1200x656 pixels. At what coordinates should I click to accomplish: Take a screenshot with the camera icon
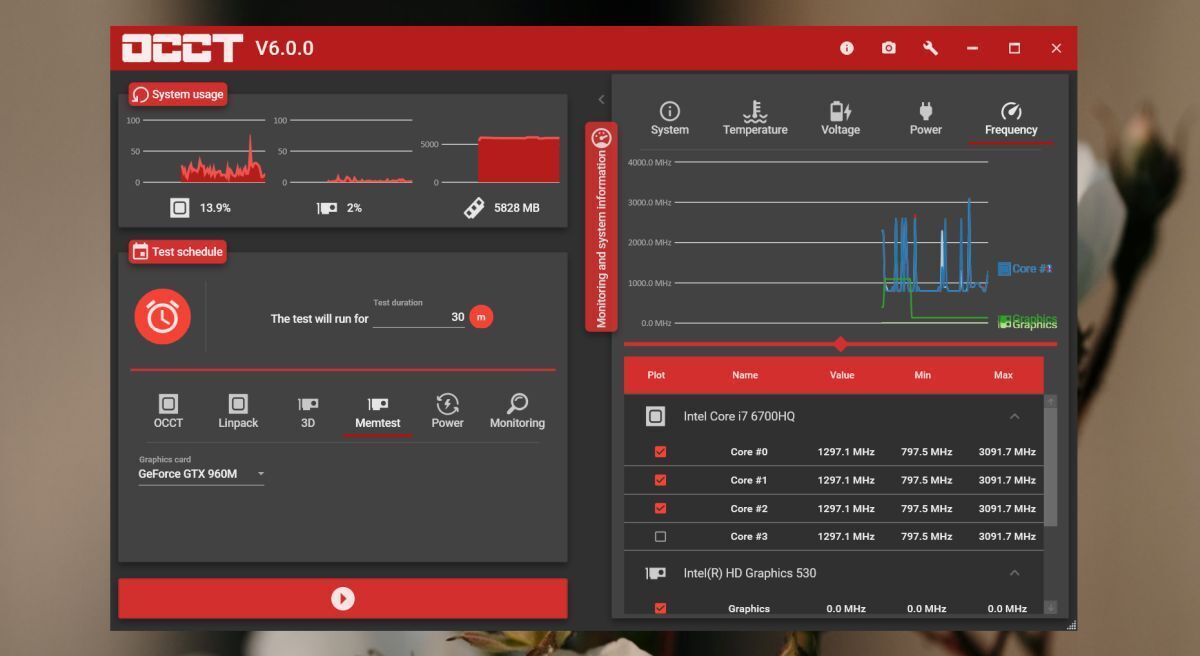[x=889, y=48]
